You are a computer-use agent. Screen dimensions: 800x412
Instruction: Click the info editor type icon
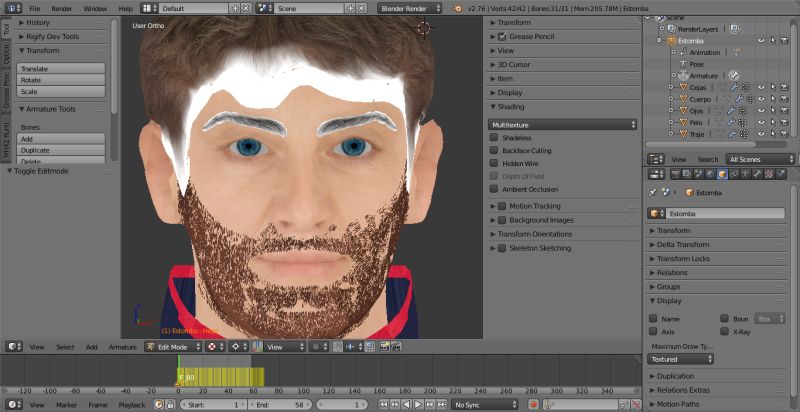[13, 9]
